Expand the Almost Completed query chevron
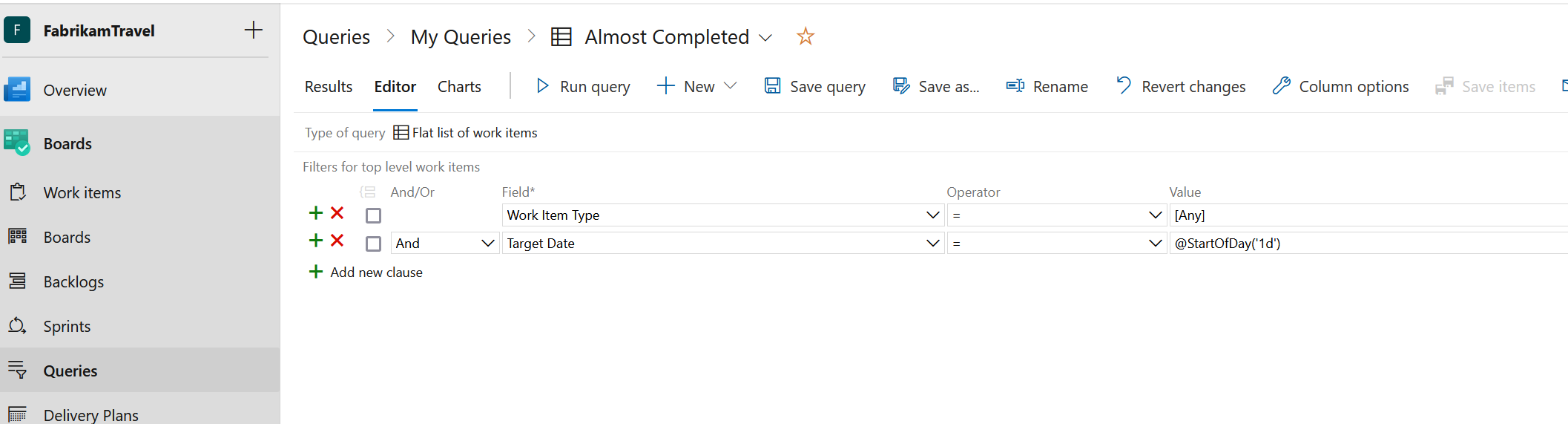This screenshot has width=1568, height=424. coord(765,38)
